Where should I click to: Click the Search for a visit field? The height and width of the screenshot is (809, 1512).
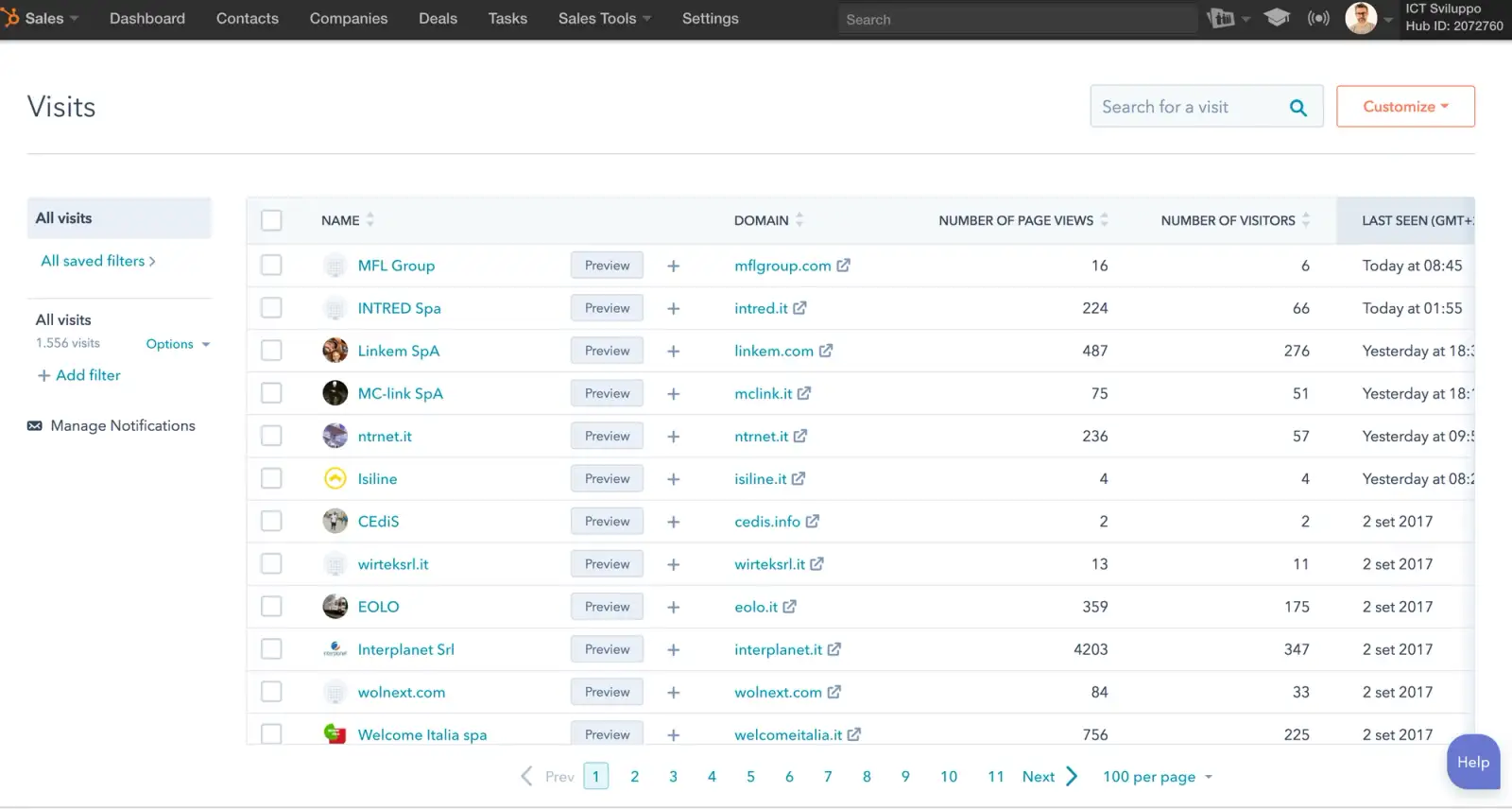pyautogui.click(x=1207, y=107)
